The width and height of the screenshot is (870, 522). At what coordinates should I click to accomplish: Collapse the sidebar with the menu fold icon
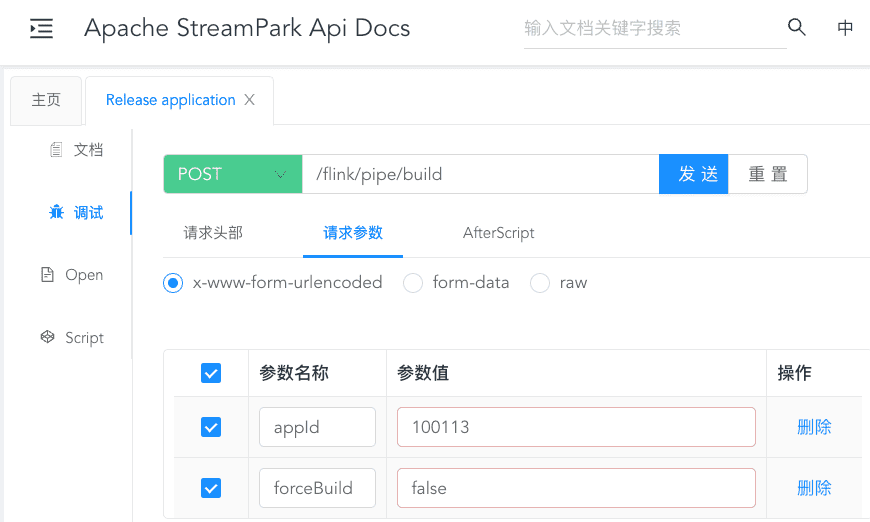click(x=41, y=29)
